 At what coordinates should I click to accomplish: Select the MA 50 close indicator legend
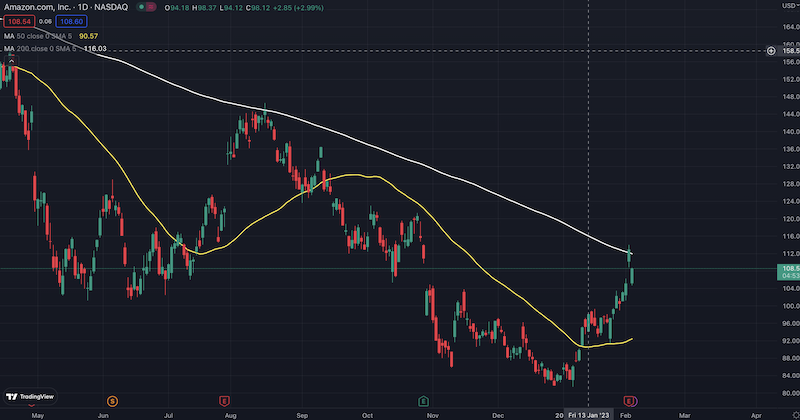[40, 36]
